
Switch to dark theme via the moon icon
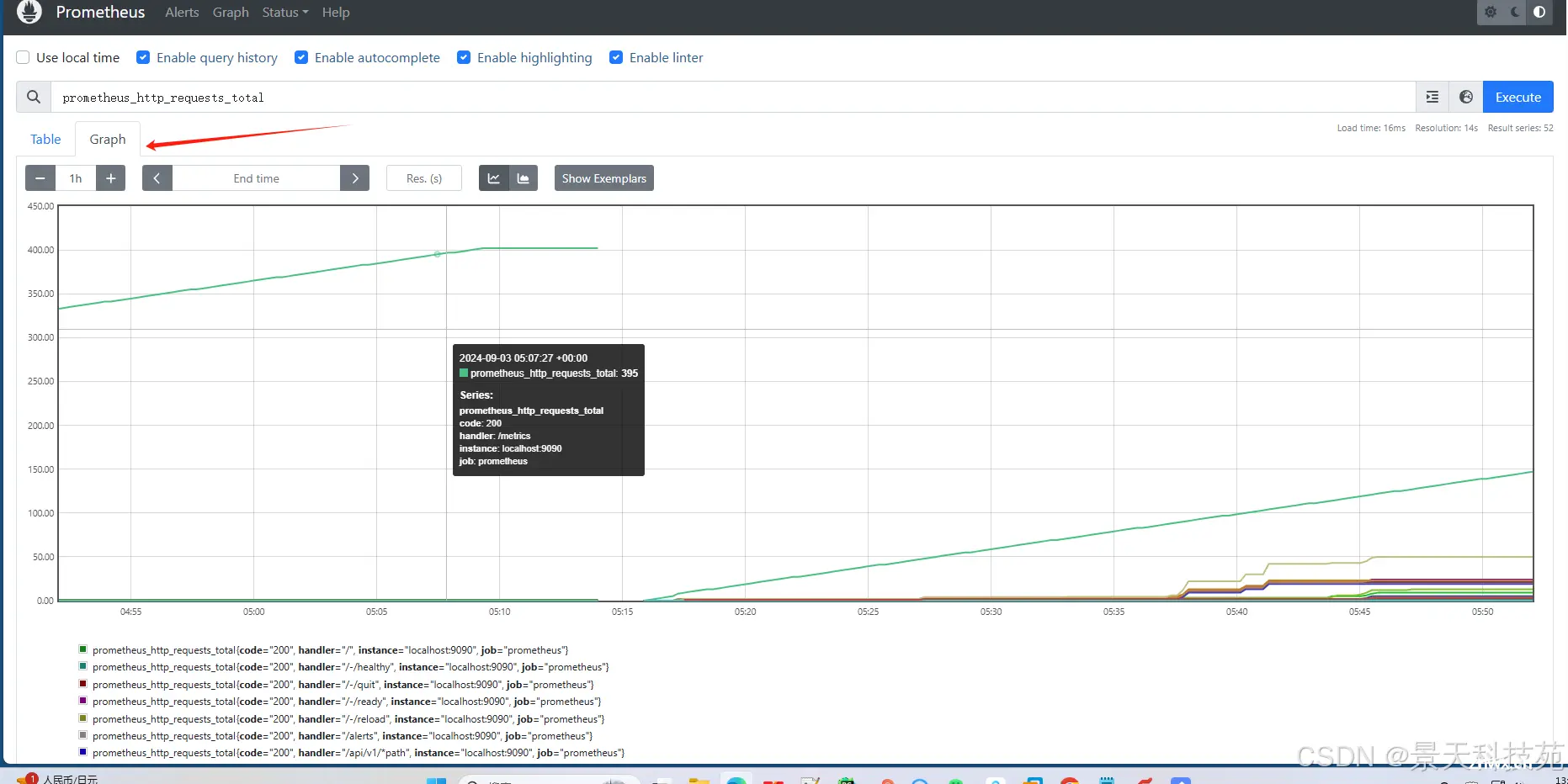click(x=1515, y=12)
